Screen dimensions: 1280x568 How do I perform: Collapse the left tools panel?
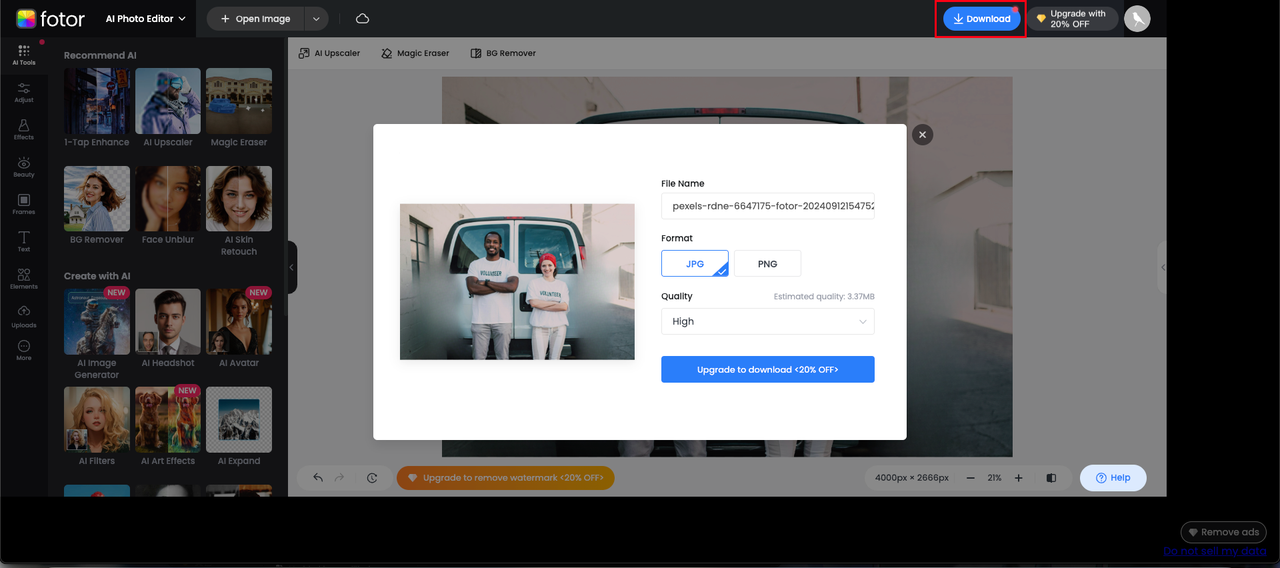[292, 267]
